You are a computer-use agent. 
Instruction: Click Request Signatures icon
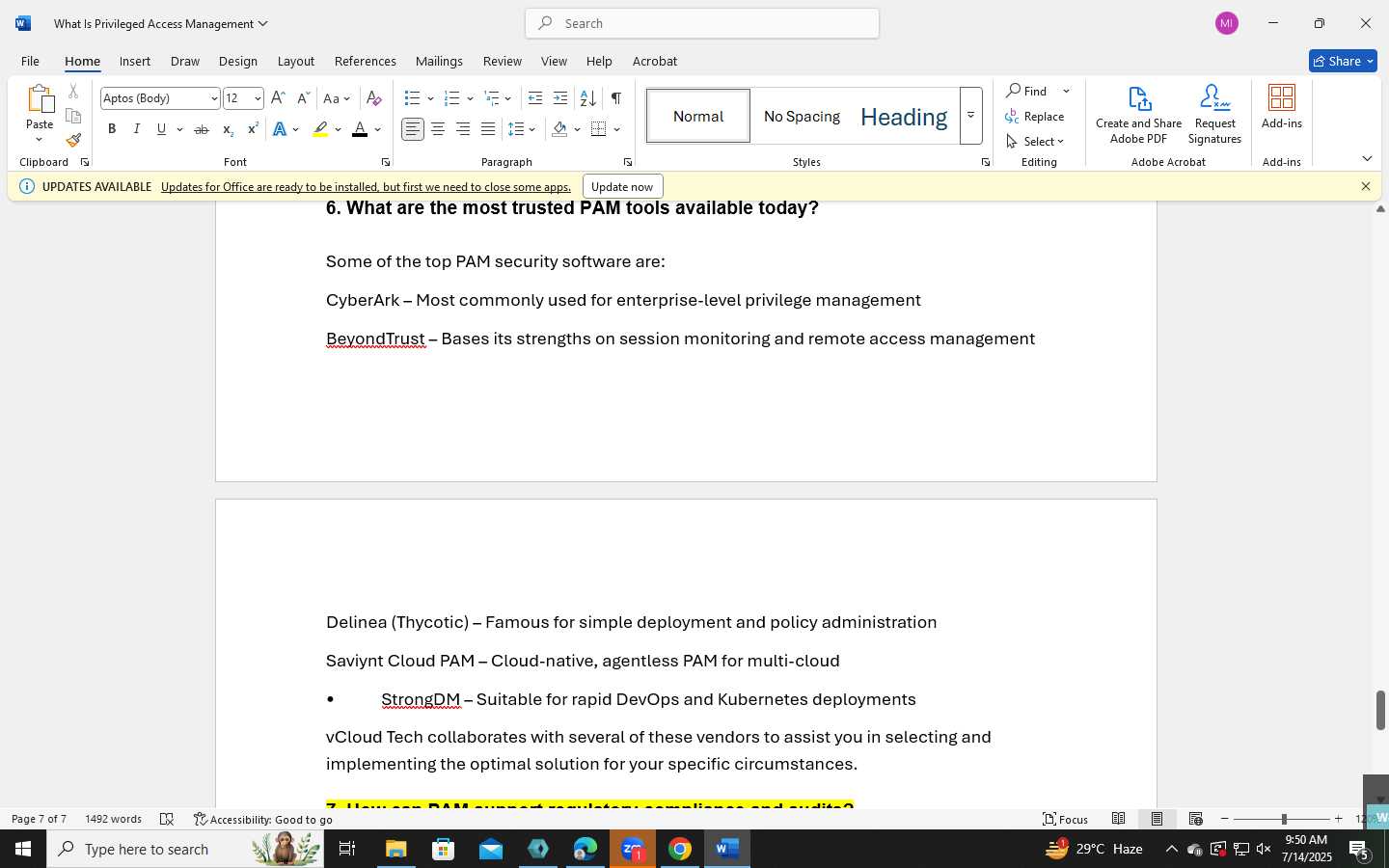pos(1214,114)
